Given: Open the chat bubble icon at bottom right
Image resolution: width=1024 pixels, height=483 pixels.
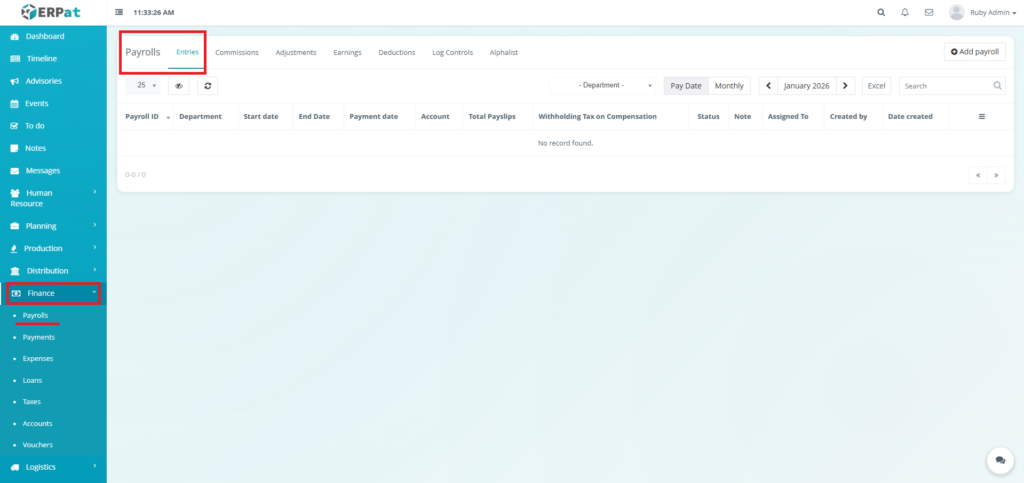Looking at the screenshot, I should tap(999, 460).
